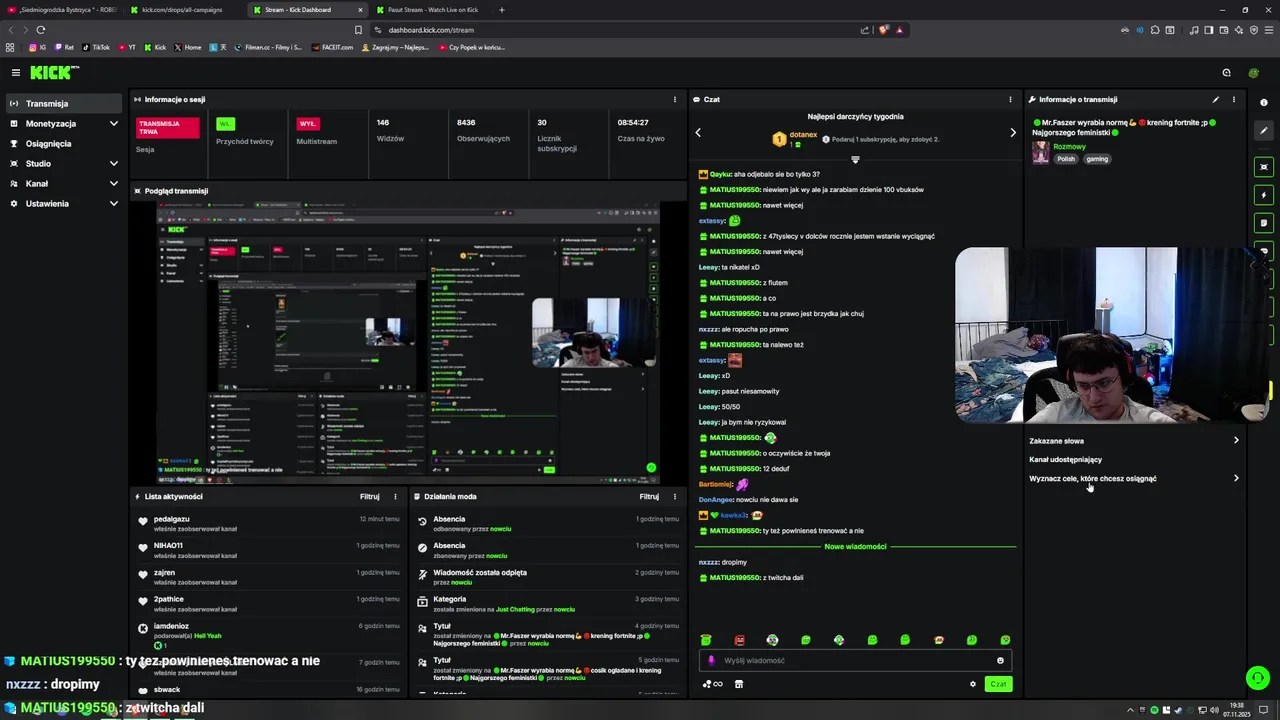The image size is (1280, 720).
Task: Show next top gifter with right arrow
Action: pyautogui.click(x=1012, y=132)
